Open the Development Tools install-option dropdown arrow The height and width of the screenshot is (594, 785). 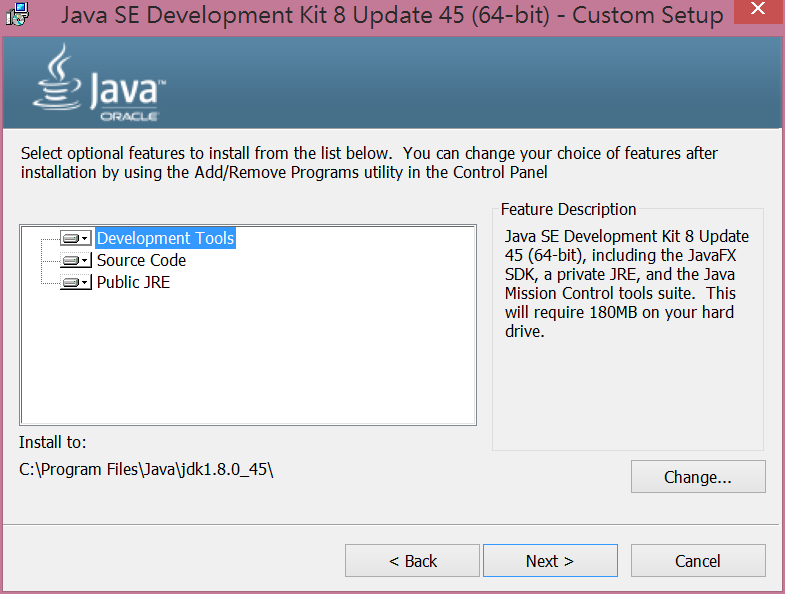click(86, 239)
